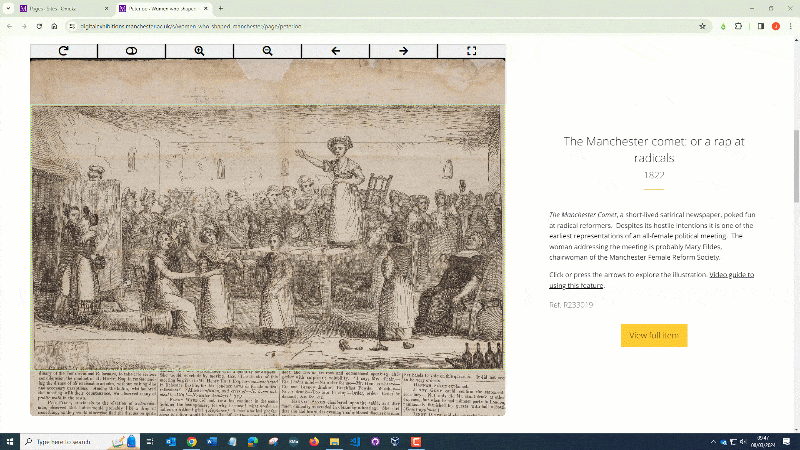Image resolution: width=800 pixels, height=450 pixels.
Task: Open Google Chrome from the taskbar
Action: (x=191, y=442)
